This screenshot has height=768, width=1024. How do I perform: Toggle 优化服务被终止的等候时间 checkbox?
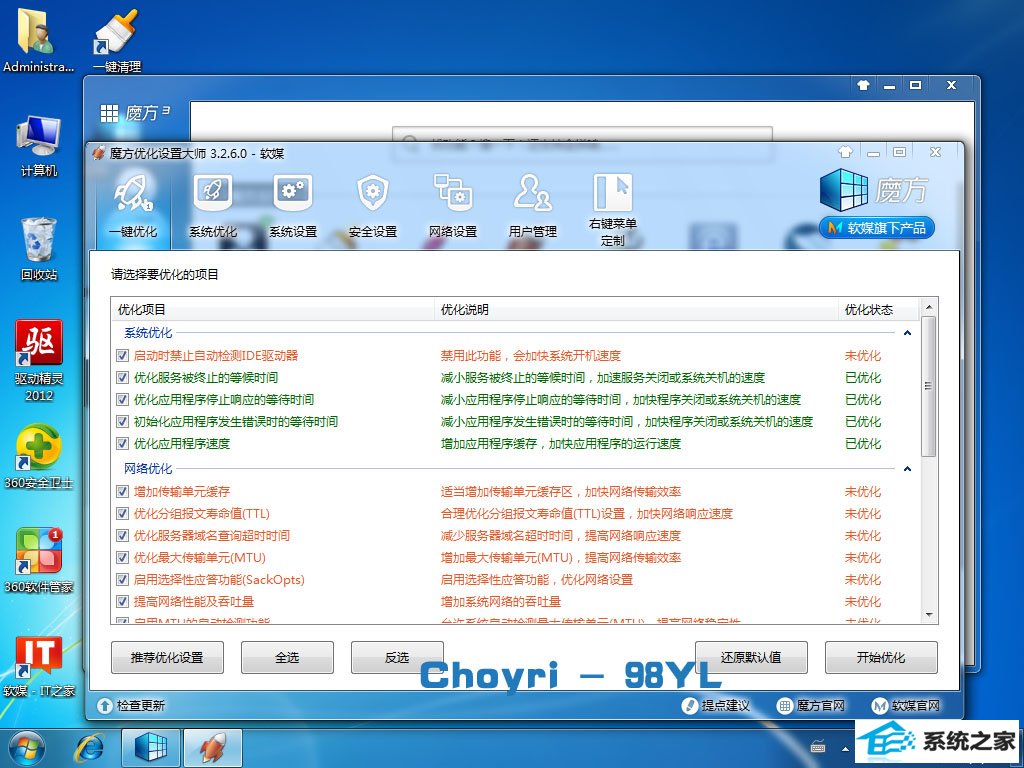122,377
